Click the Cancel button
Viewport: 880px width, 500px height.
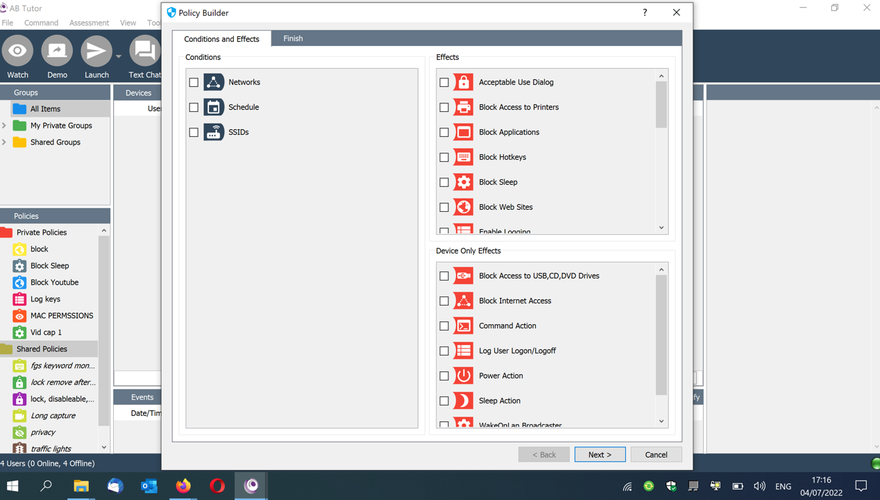pos(656,455)
